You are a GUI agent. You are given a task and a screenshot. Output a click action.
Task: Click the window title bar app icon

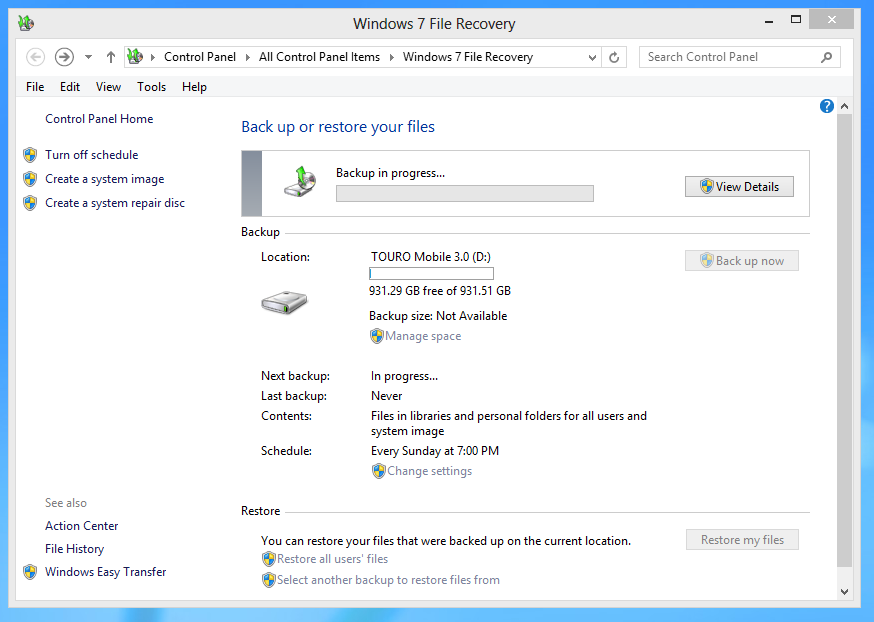pos(26,23)
